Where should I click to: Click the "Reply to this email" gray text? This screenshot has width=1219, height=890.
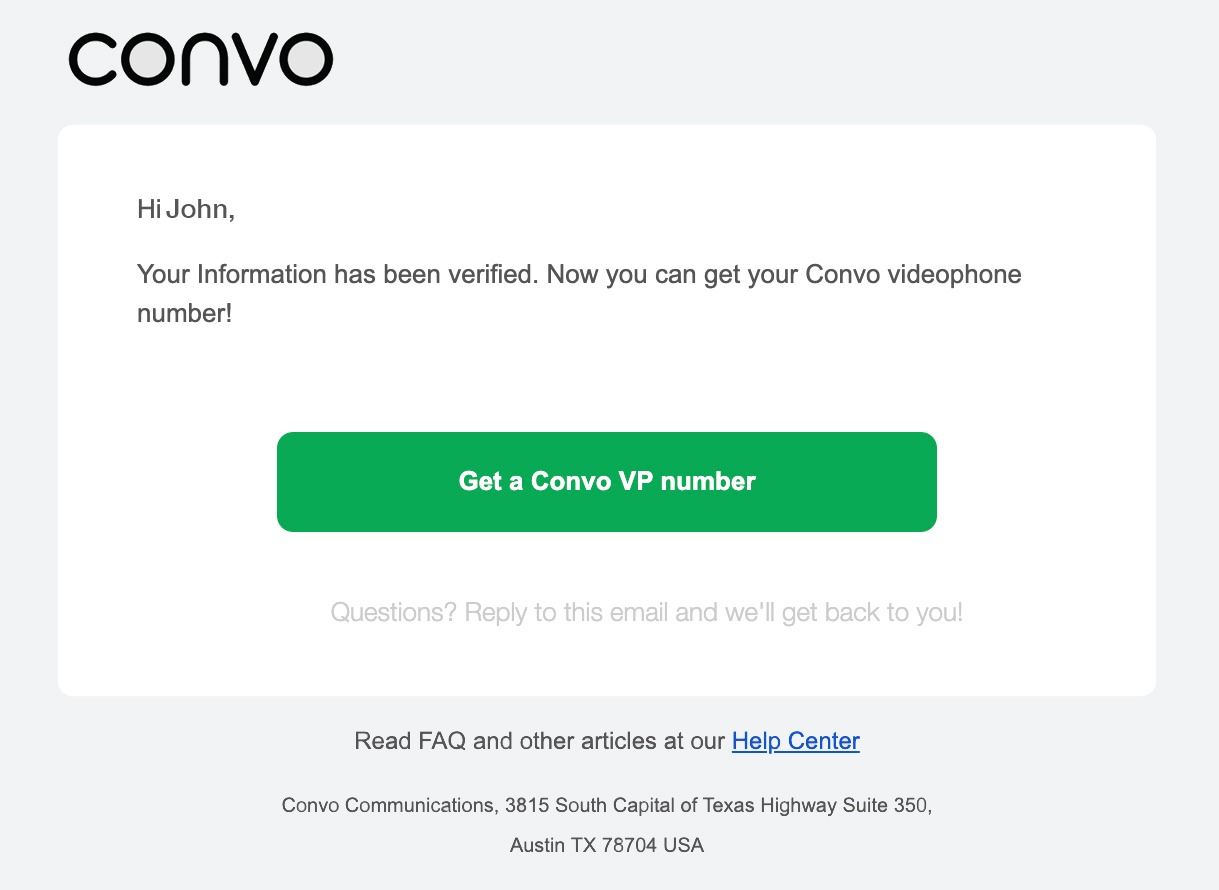tap(568, 612)
